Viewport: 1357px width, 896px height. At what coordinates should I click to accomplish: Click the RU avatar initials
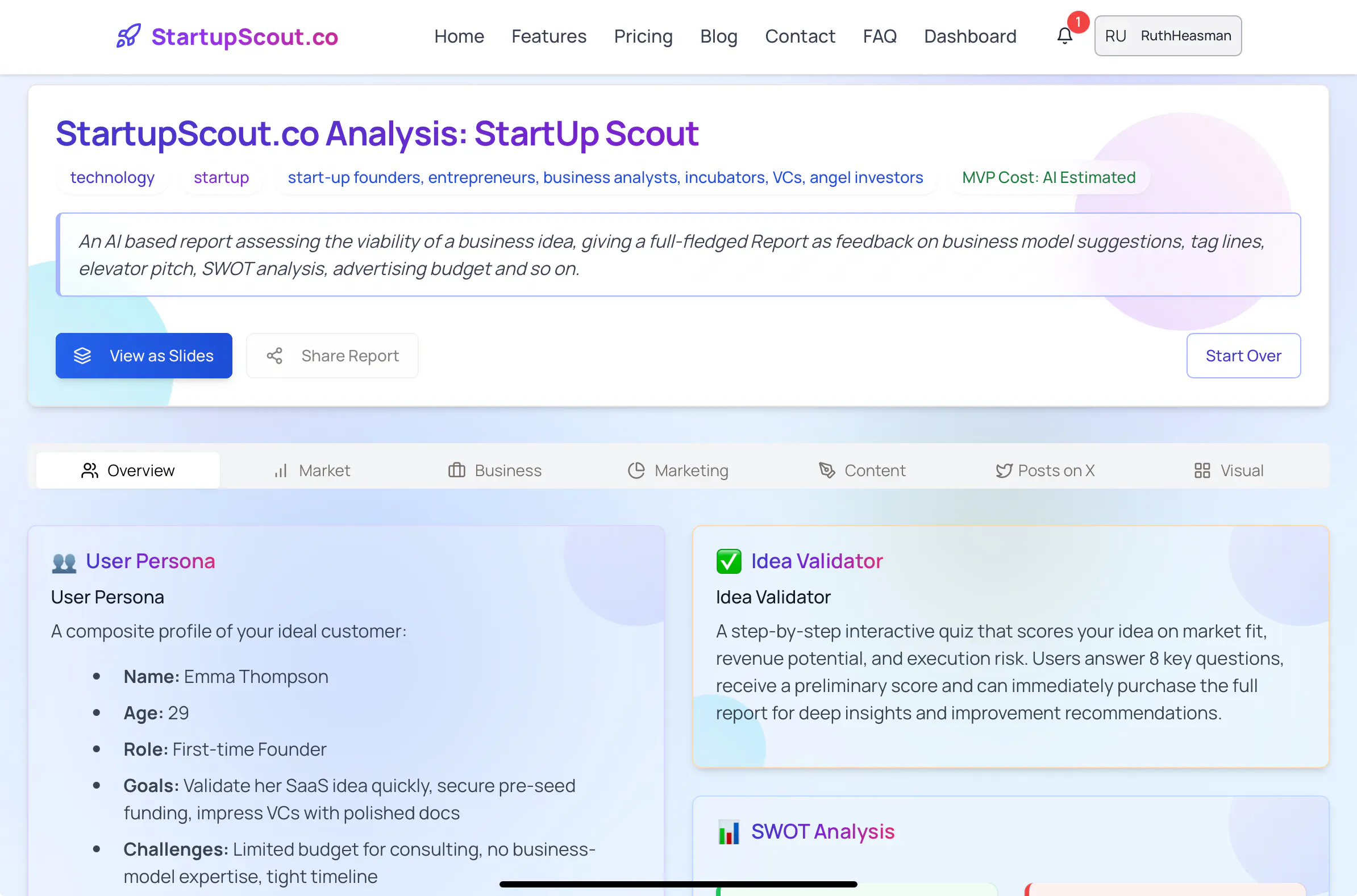click(1115, 36)
